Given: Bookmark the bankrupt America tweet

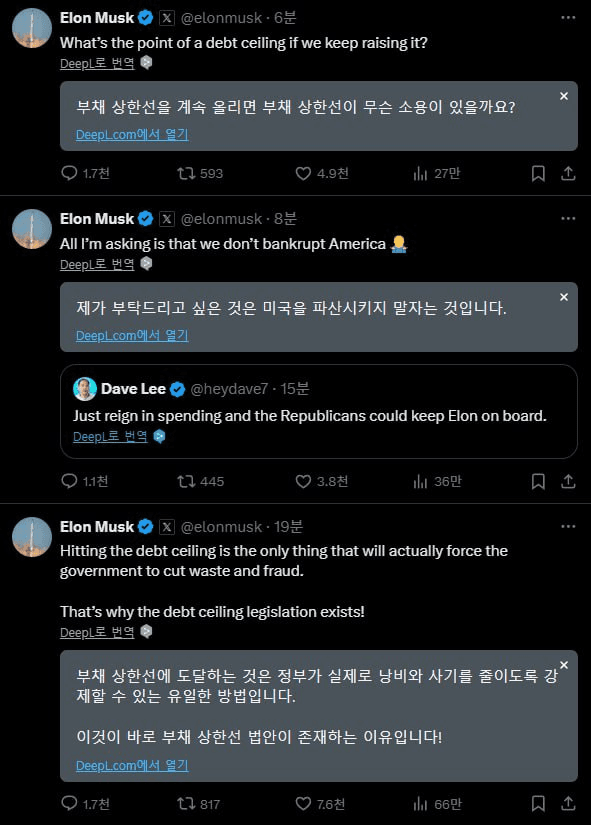Looking at the screenshot, I should pos(538,481).
